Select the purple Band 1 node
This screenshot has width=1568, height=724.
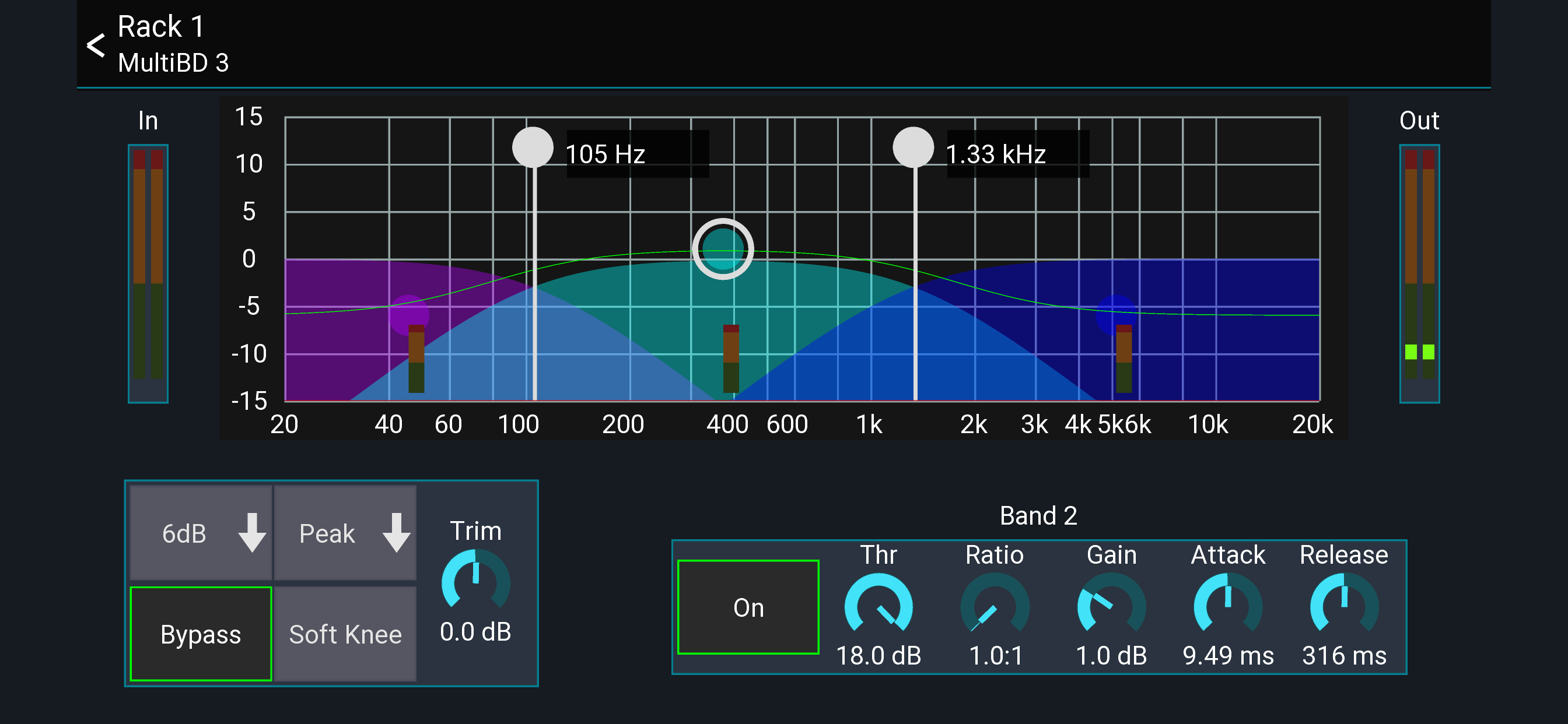tap(408, 315)
